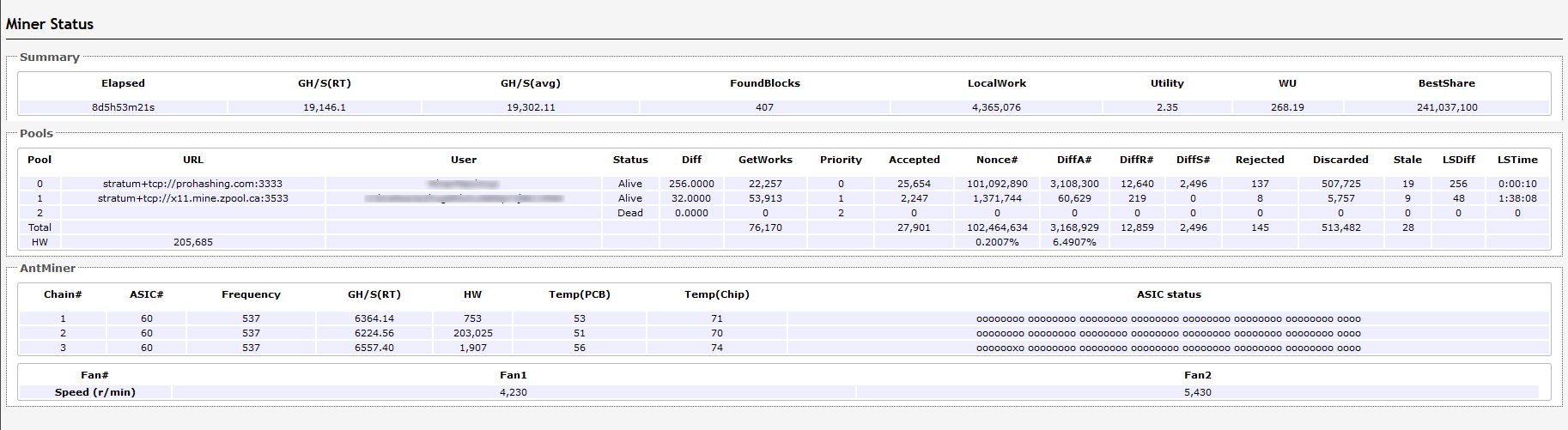Click the Frequency column header
This screenshot has height=430, width=1568.
click(251, 294)
